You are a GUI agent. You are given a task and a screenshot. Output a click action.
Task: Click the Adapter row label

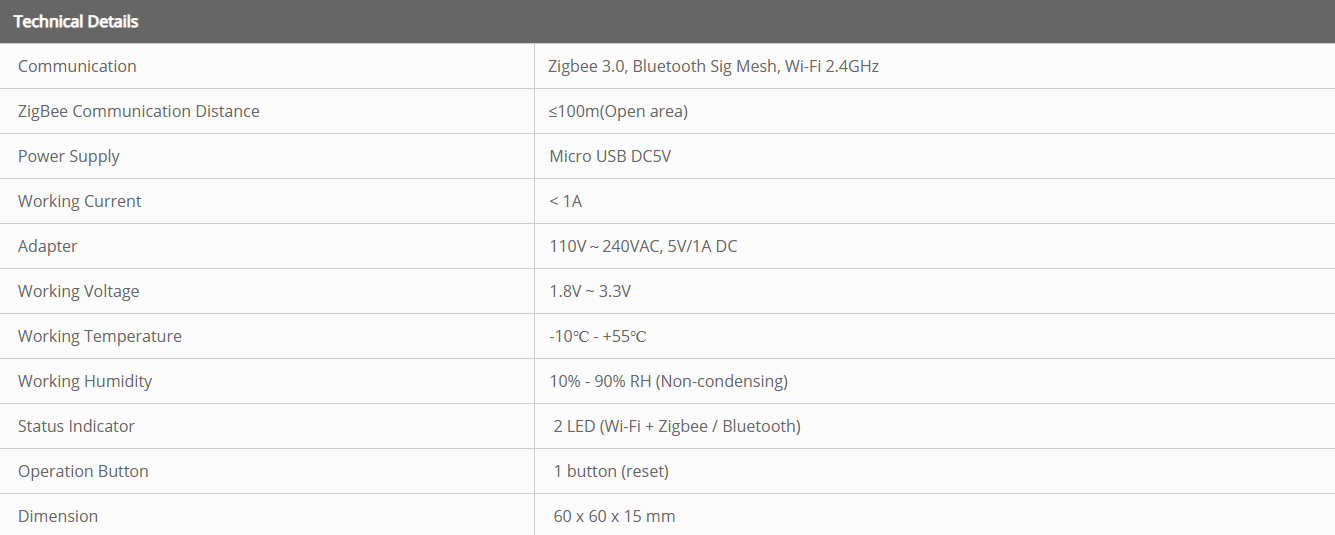coord(47,246)
